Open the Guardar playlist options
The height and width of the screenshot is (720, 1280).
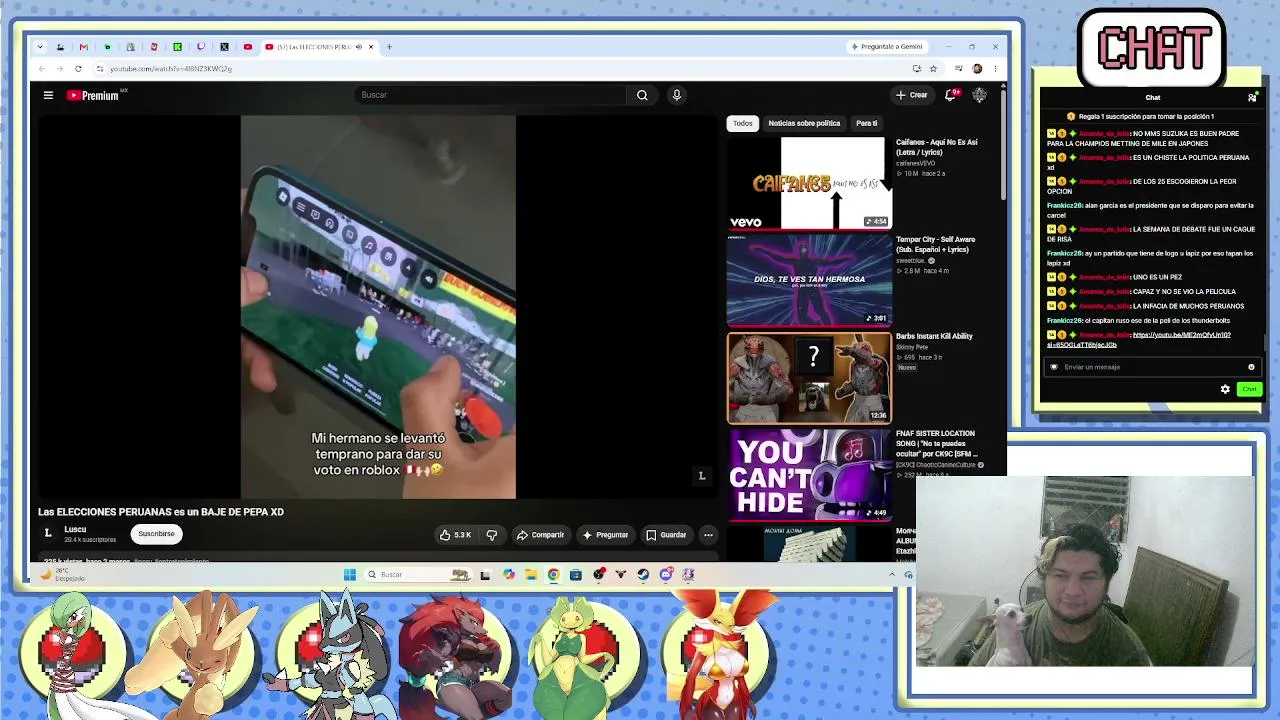pyautogui.click(x=666, y=535)
